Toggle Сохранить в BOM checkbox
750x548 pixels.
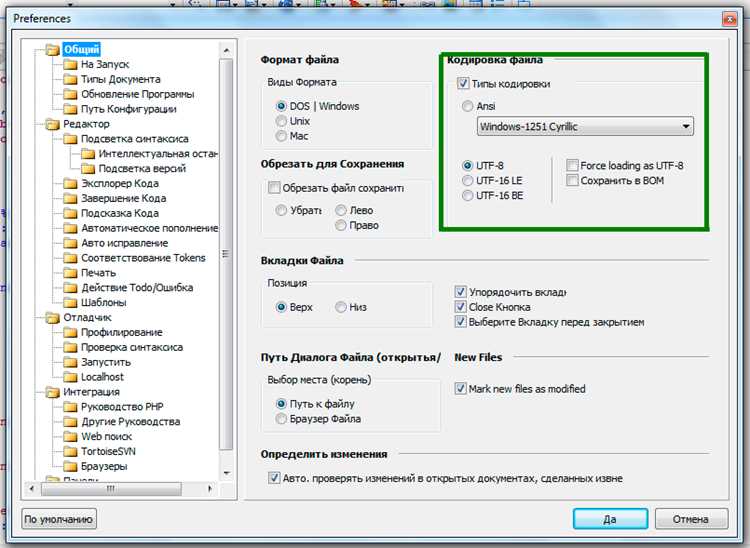click(x=572, y=180)
